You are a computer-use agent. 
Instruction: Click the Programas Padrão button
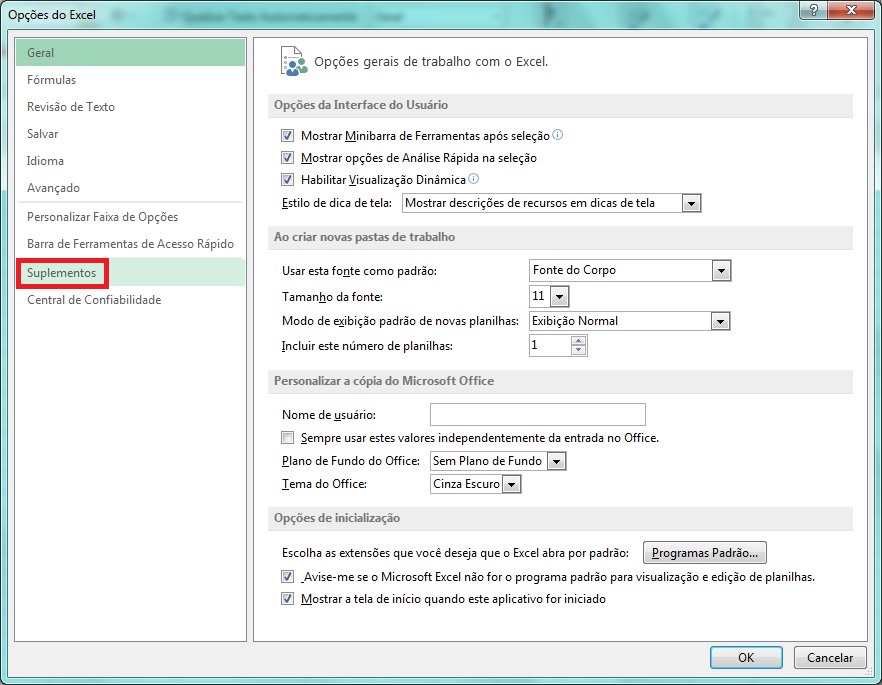pos(704,552)
